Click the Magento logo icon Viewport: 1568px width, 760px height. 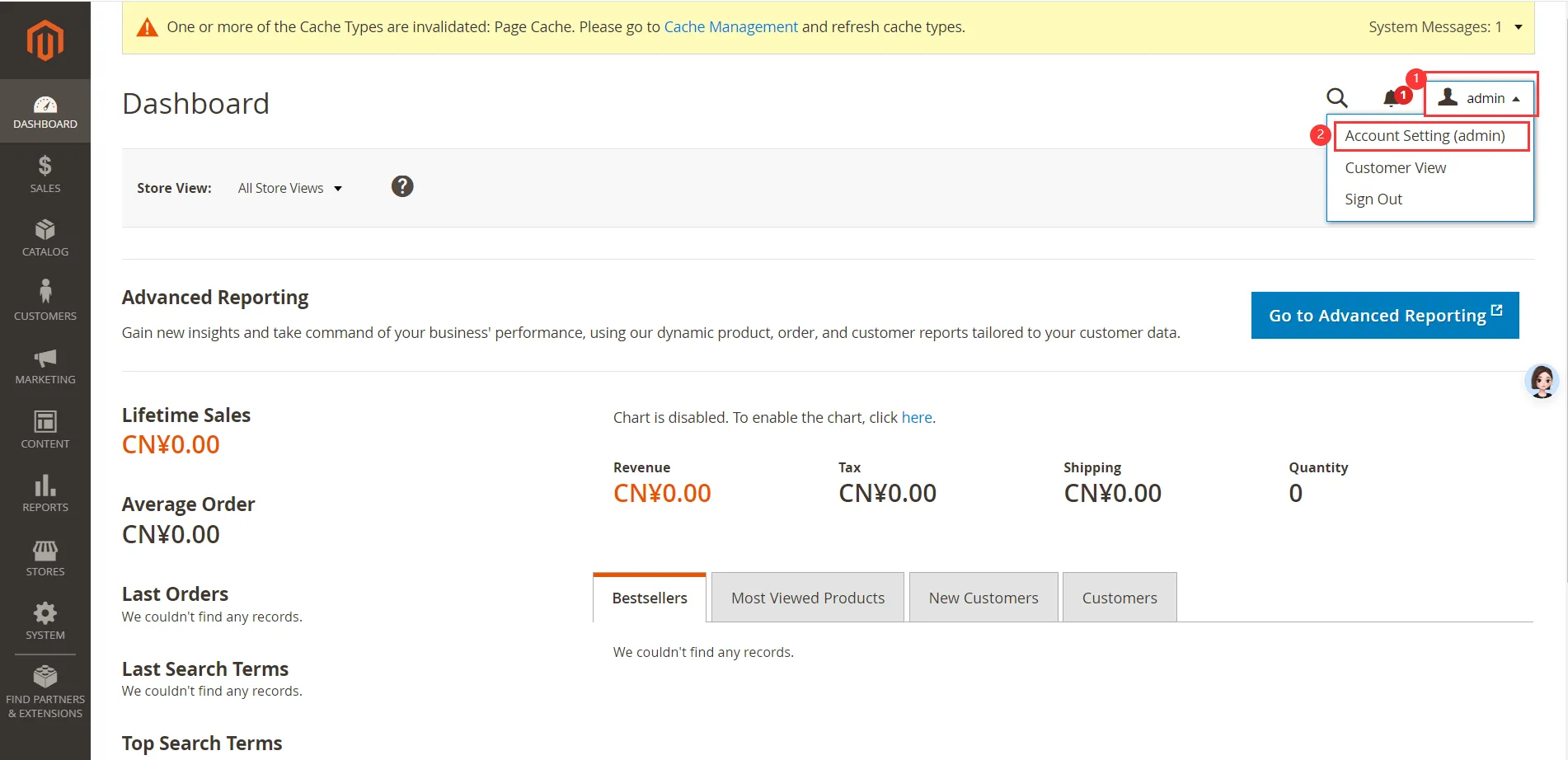pyautogui.click(x=45, y=40)
